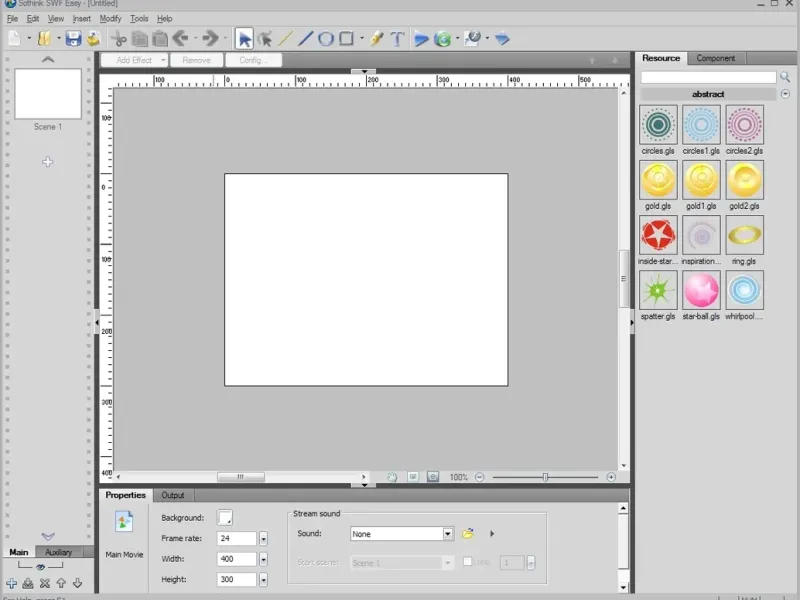Expand the abstract category dropdown arrow
The width and height of the screenshot is (800, 600).
(785, 94)
